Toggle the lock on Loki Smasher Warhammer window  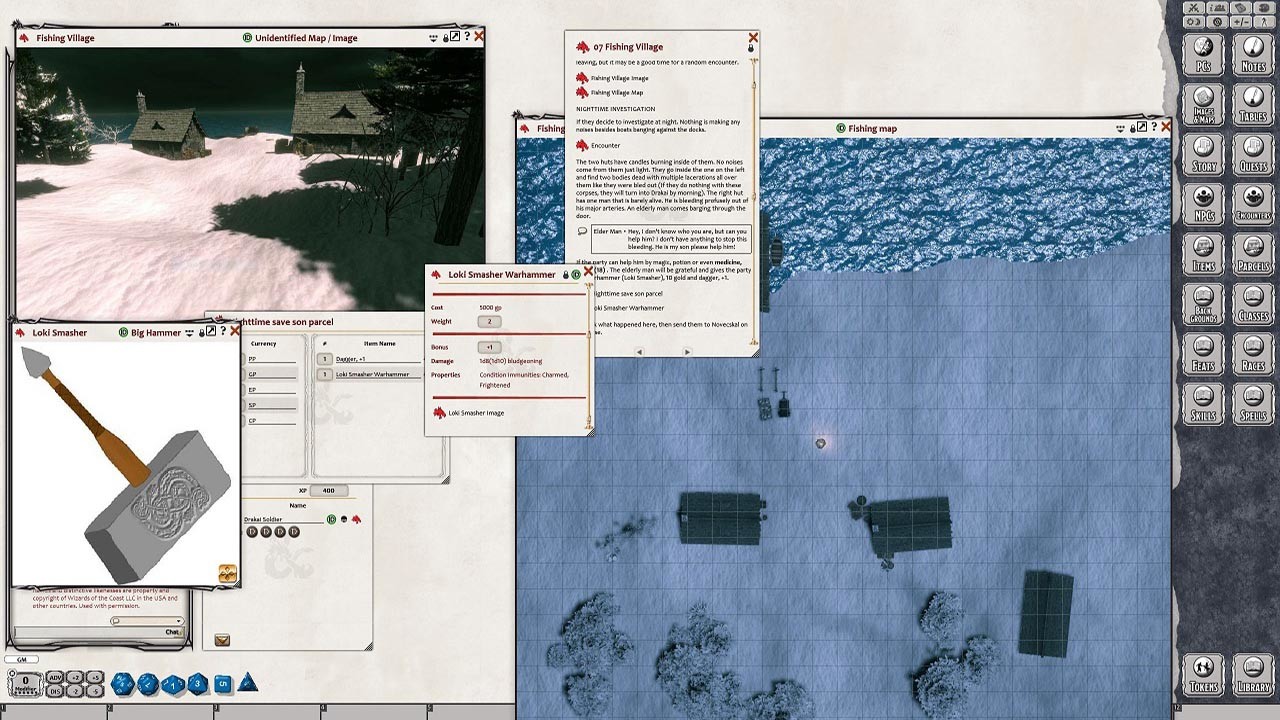(566, 274)
